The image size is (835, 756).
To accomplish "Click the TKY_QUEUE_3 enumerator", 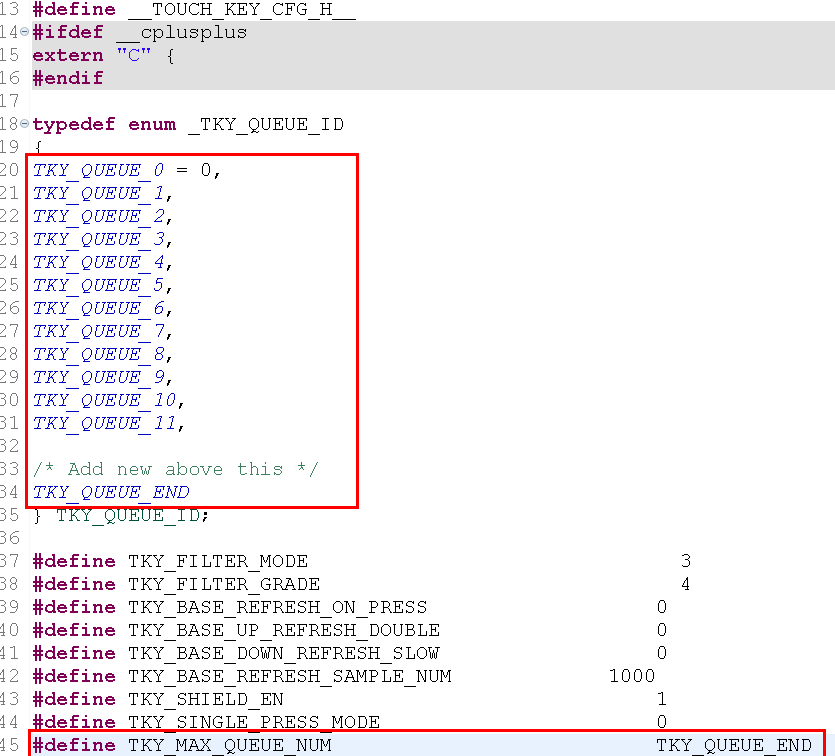I will pyautogui.click(x=99, y=239).
